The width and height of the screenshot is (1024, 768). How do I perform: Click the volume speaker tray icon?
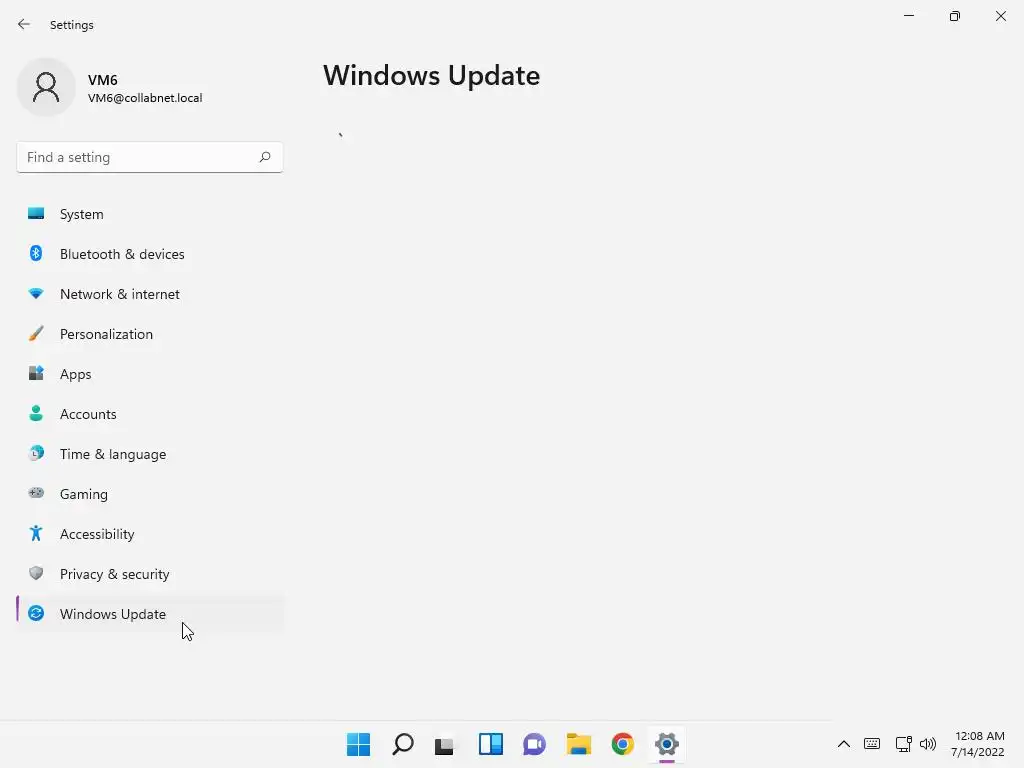tap(928, 744)
